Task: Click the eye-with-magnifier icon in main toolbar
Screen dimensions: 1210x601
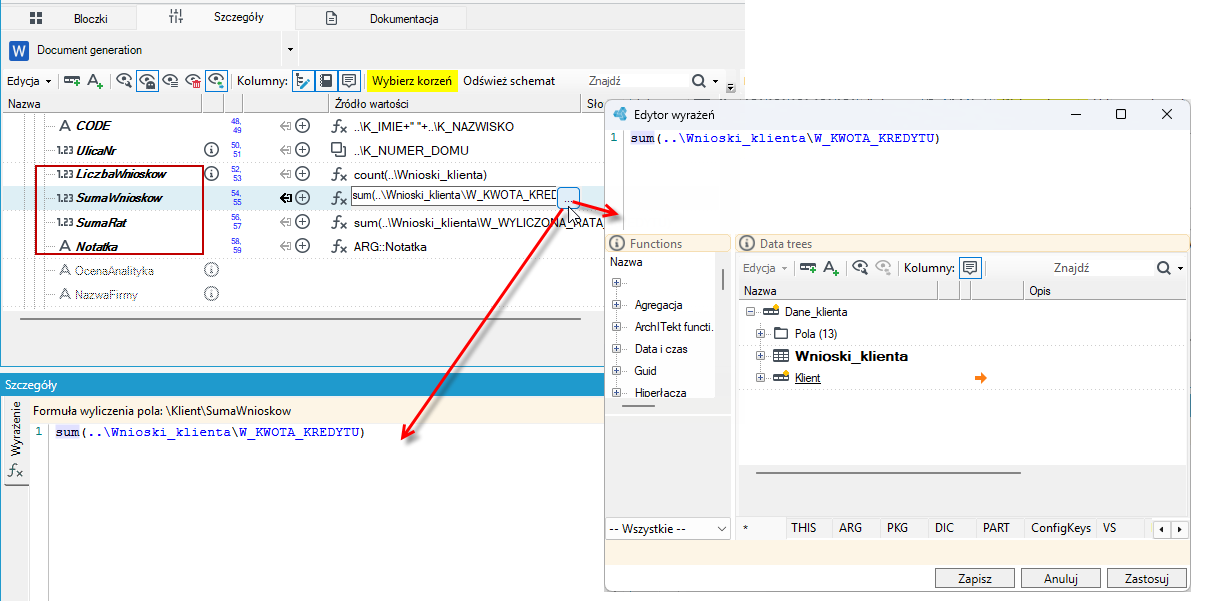Action: coord(124,81)
